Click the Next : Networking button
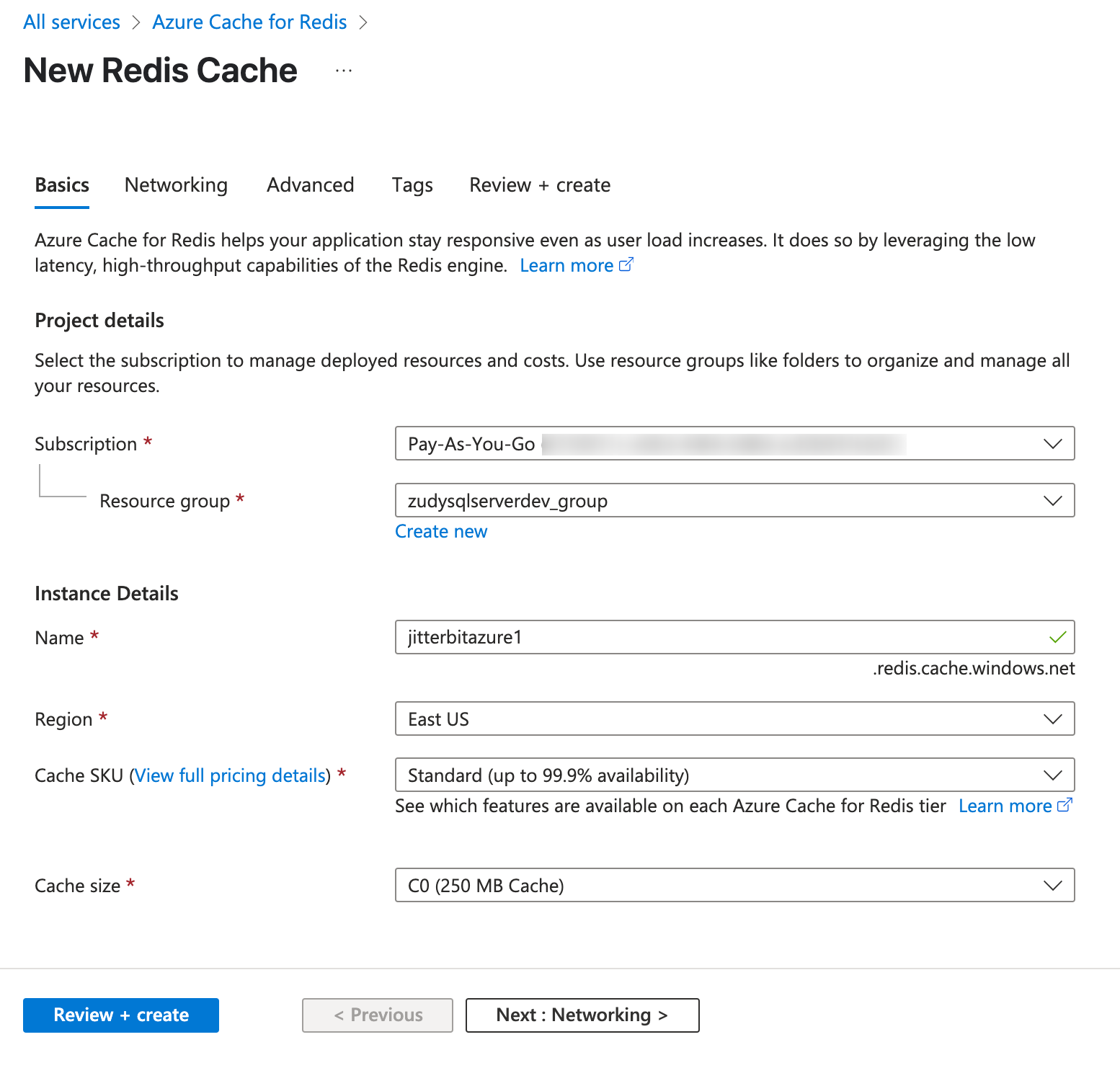1120x1068 pixels. pyautogui.click(x=582, y=1015)
